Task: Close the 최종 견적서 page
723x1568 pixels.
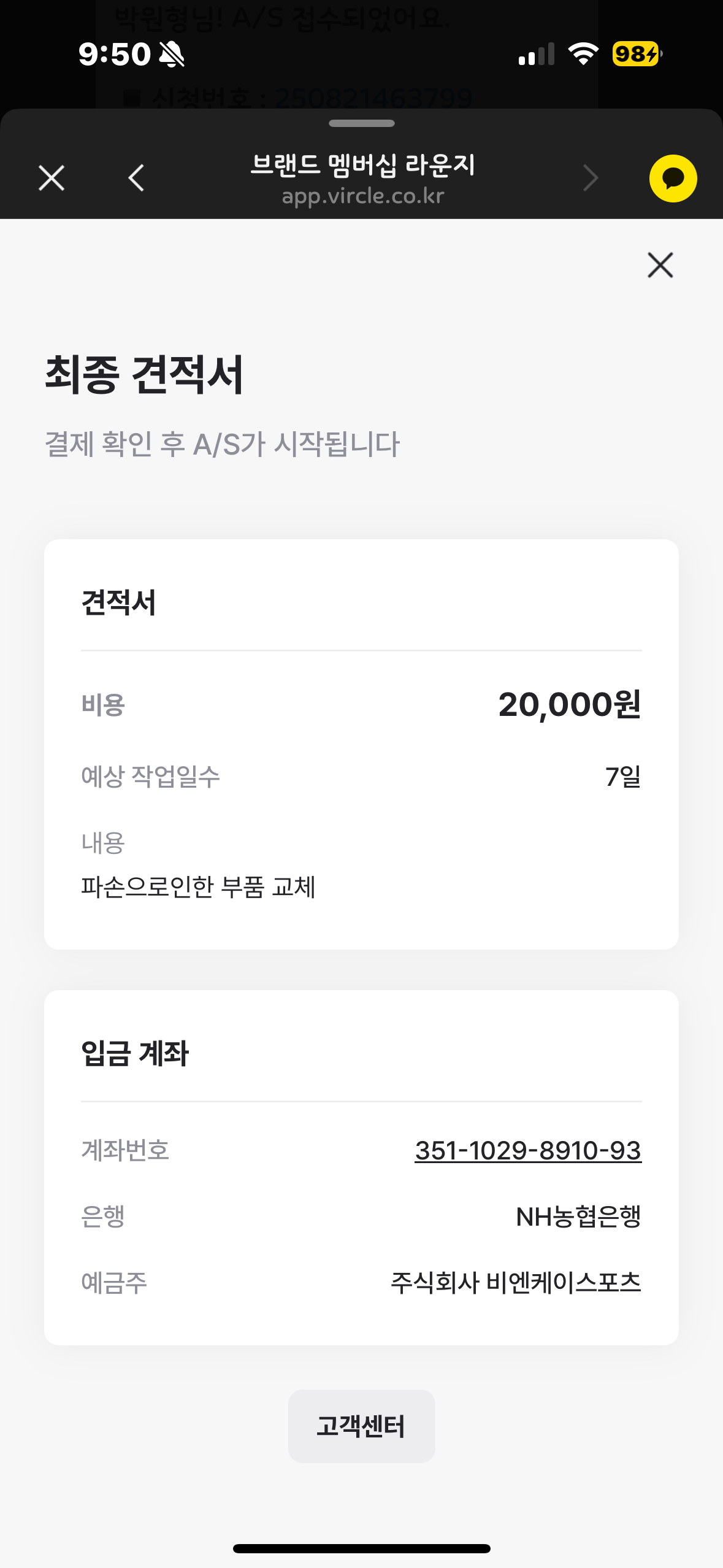Action: (660, 265)
